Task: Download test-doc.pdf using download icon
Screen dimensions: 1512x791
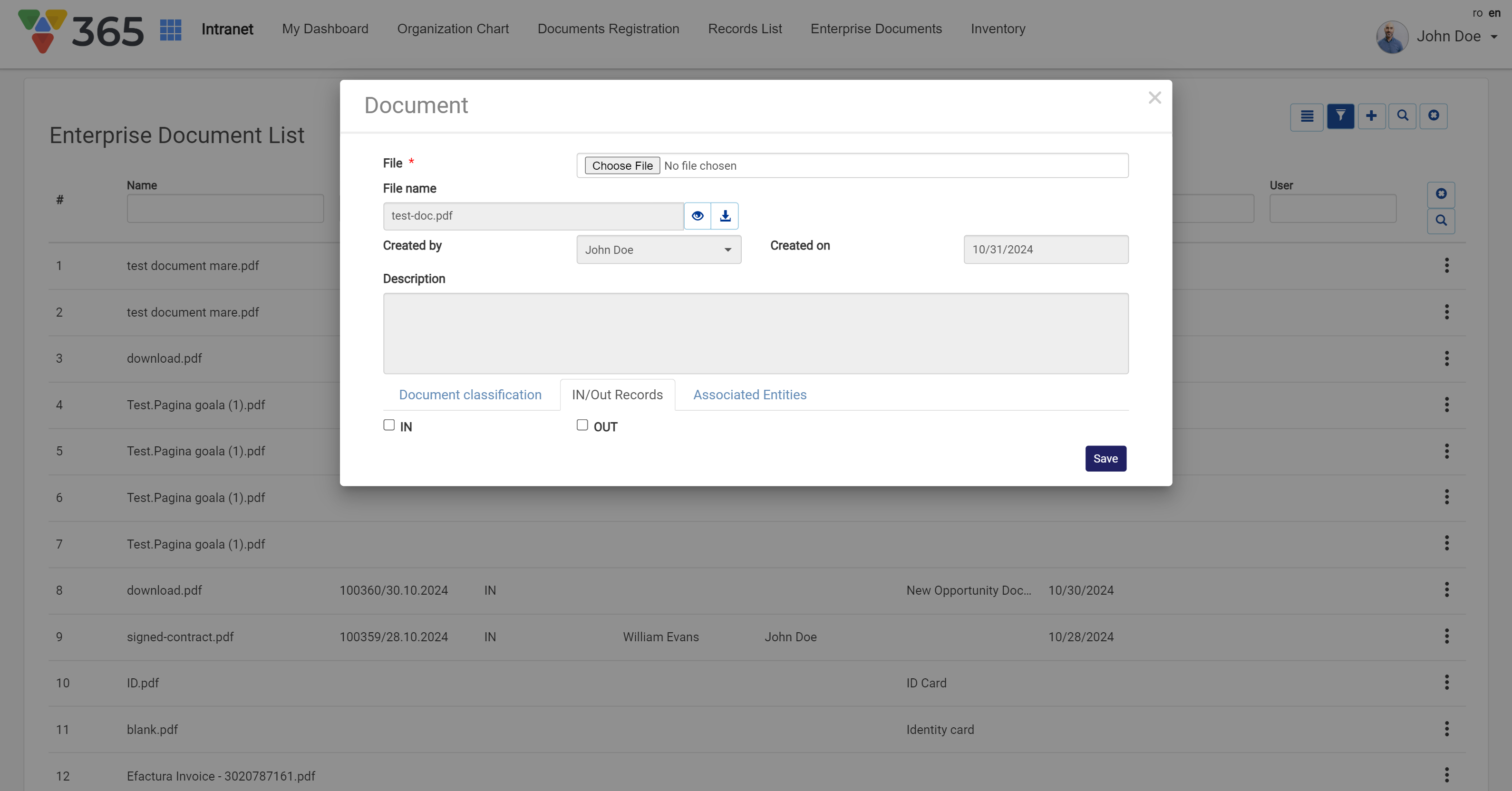Action: coord(725,216)
